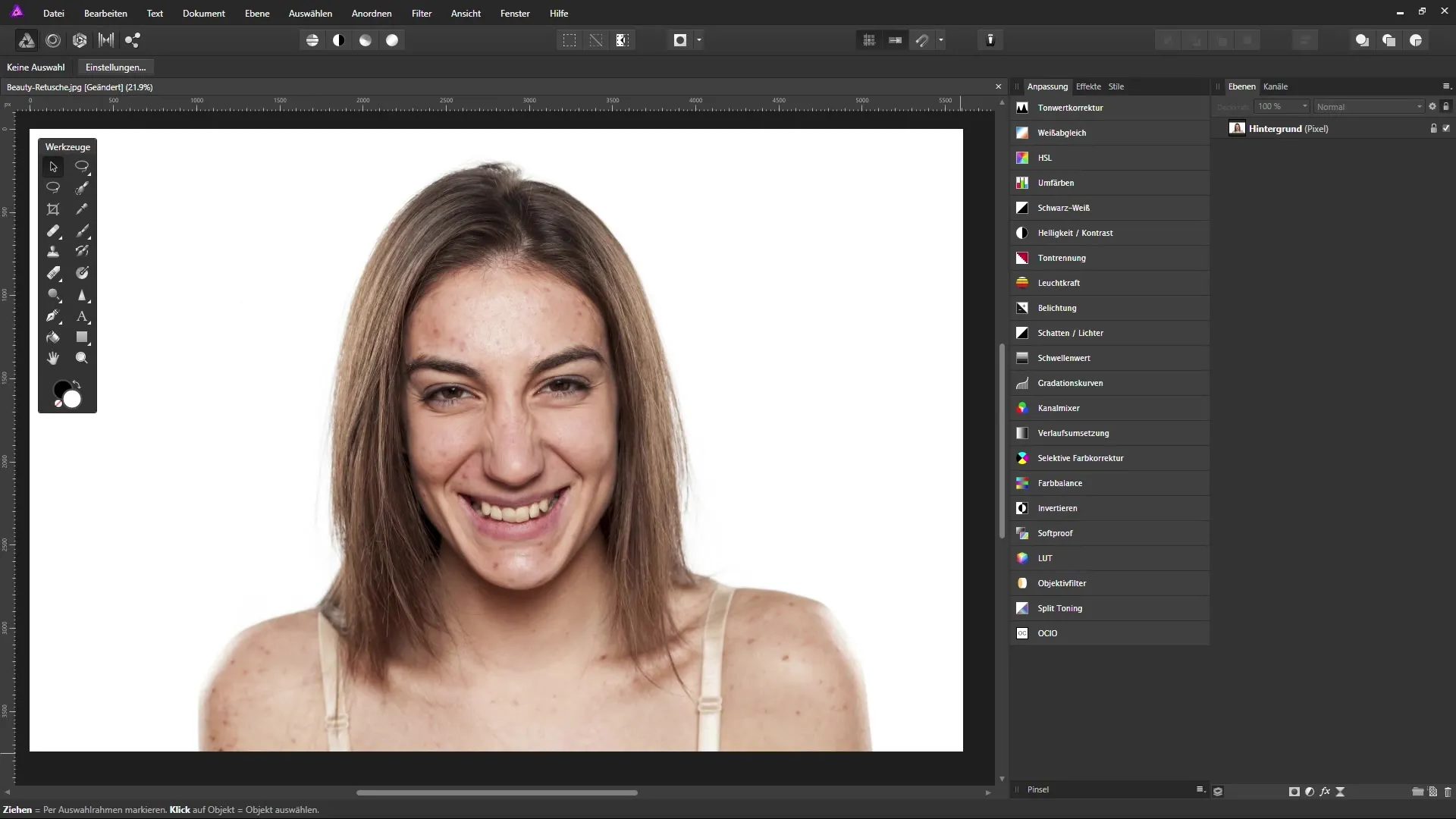Apply auto levels from the toolbar
This screenshot has height=819, width=1456.
(312, 40)
